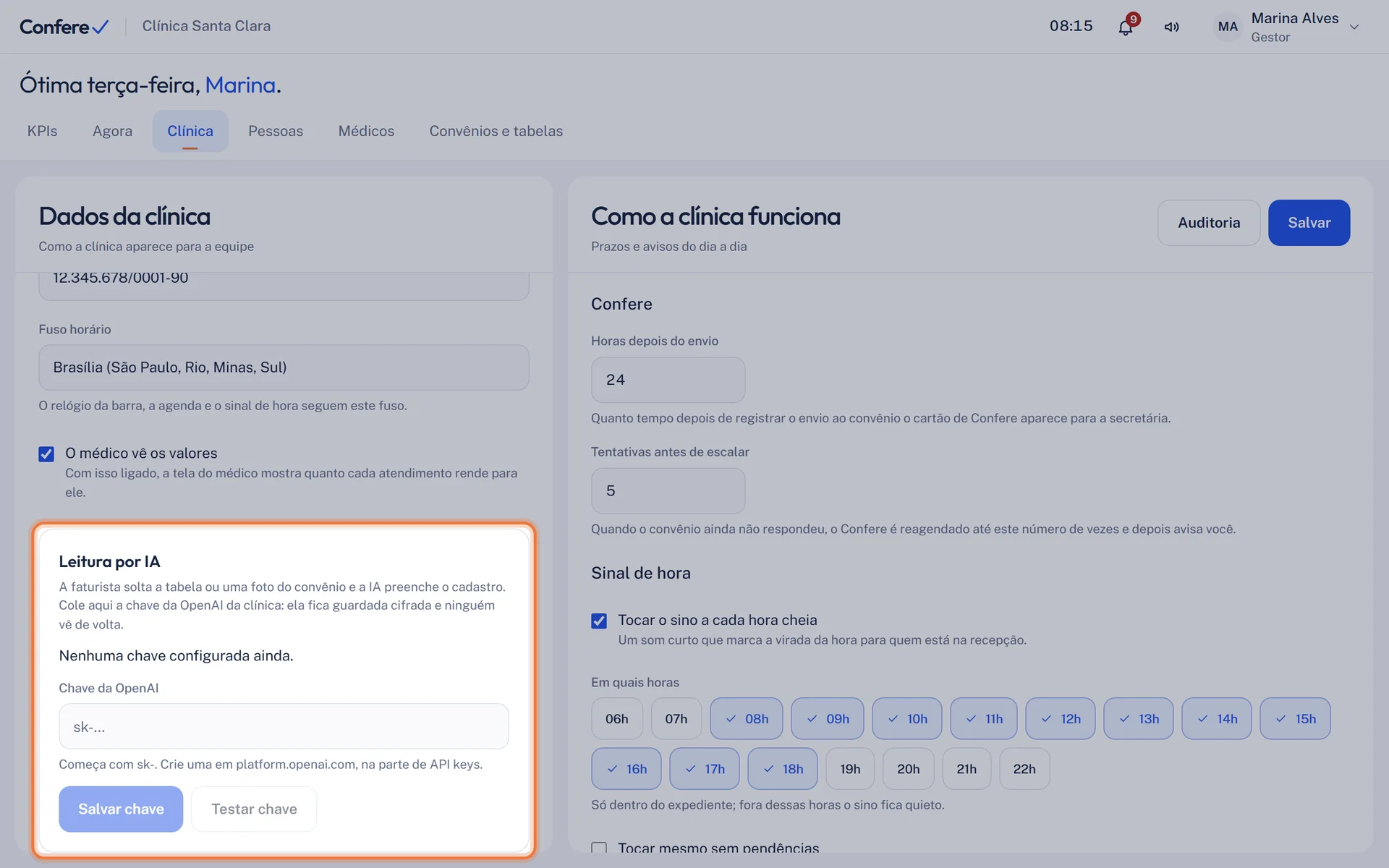Switch to the Agora tab
The width and height of the screenshot is (1389, 868).
pyautogui.click(x=112, y=131)
